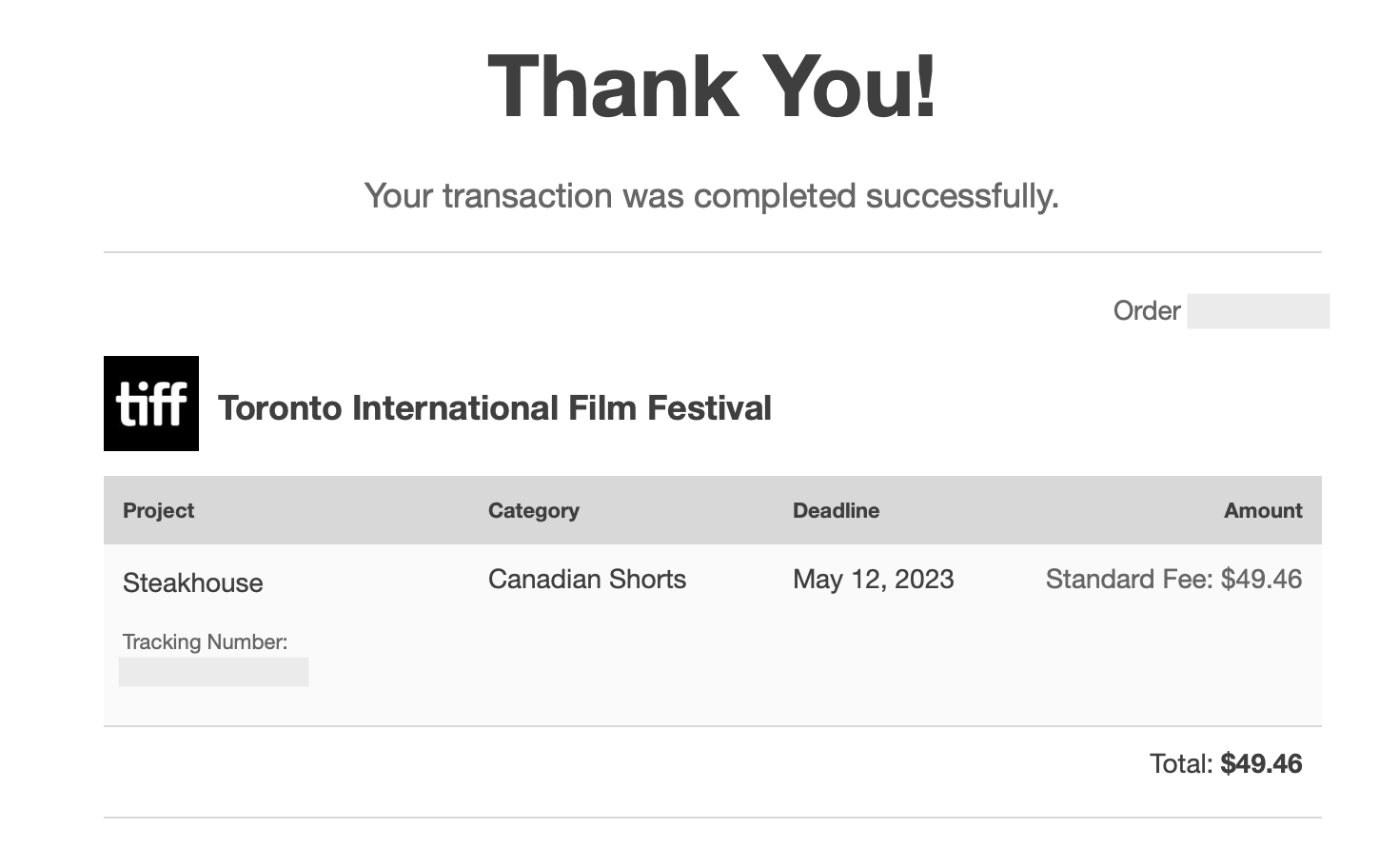Click the transaction completed successfully message
This screenshot has width=1399, height=868.
(x=712, y=196)
